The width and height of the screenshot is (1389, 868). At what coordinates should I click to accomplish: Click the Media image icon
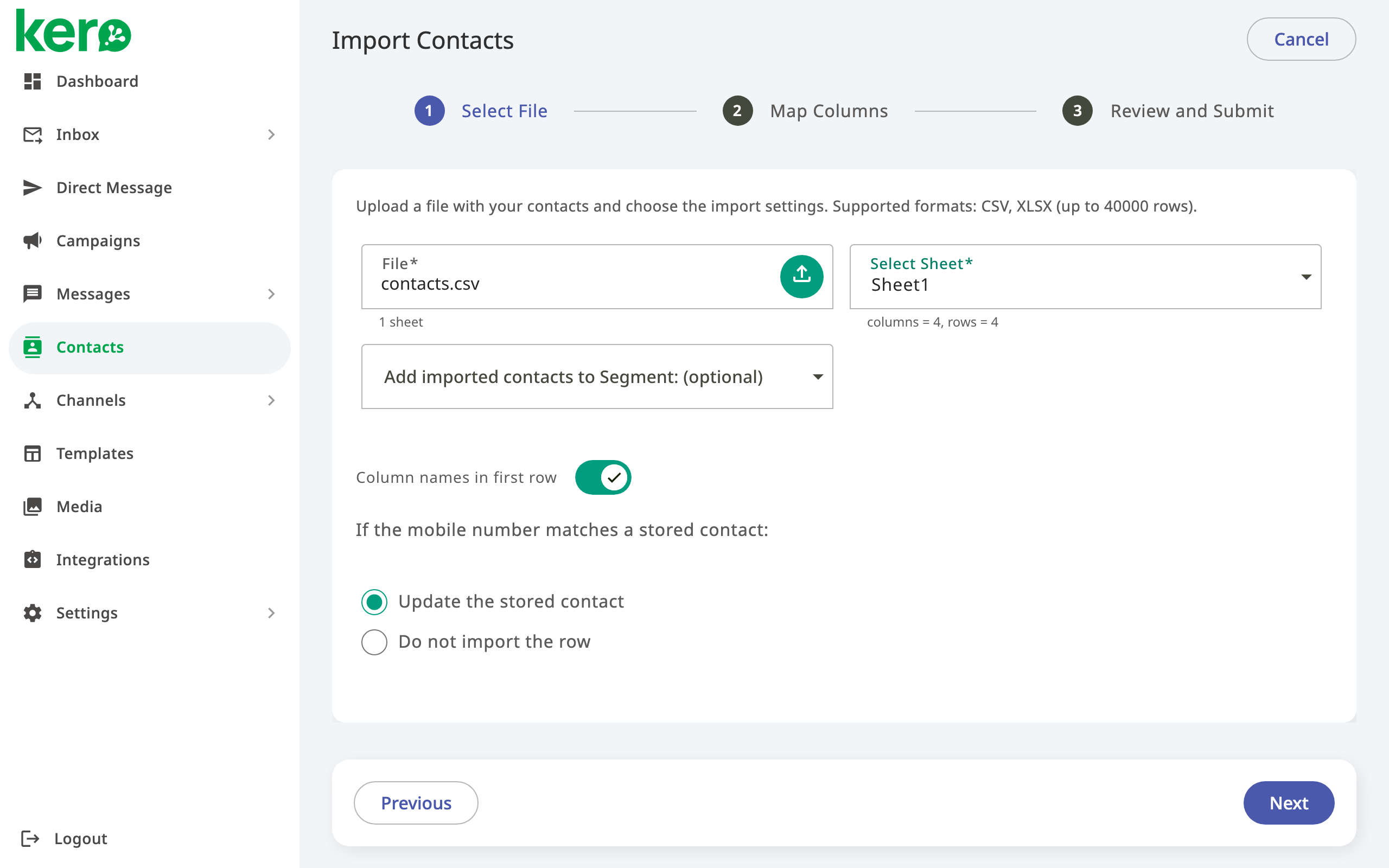pos(32,506)
